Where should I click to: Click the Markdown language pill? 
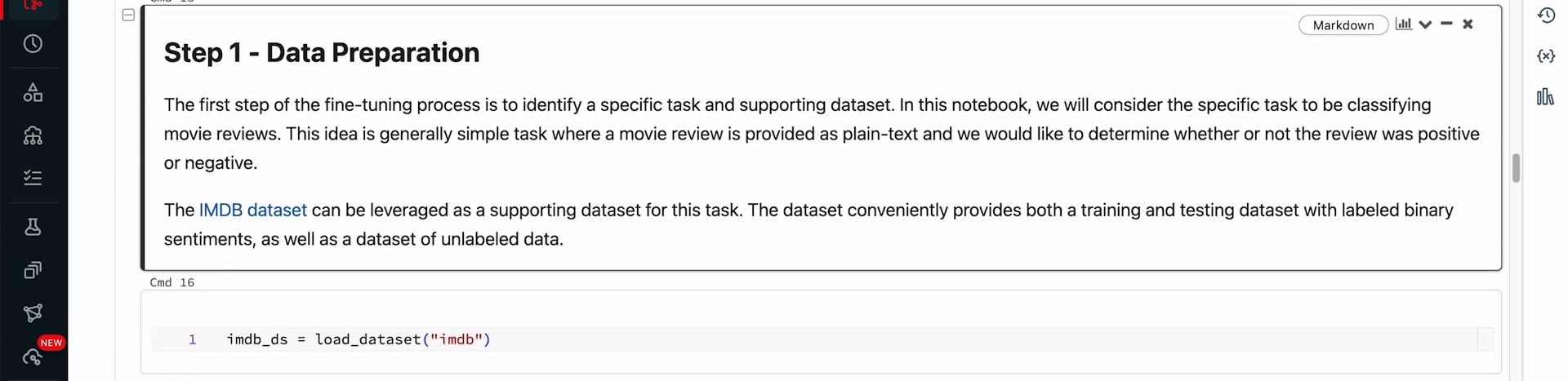click(1343, 25)
